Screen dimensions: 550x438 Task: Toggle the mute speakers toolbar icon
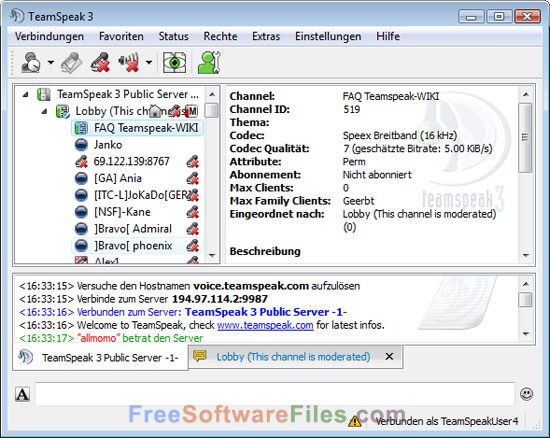(x=129, y=62)
